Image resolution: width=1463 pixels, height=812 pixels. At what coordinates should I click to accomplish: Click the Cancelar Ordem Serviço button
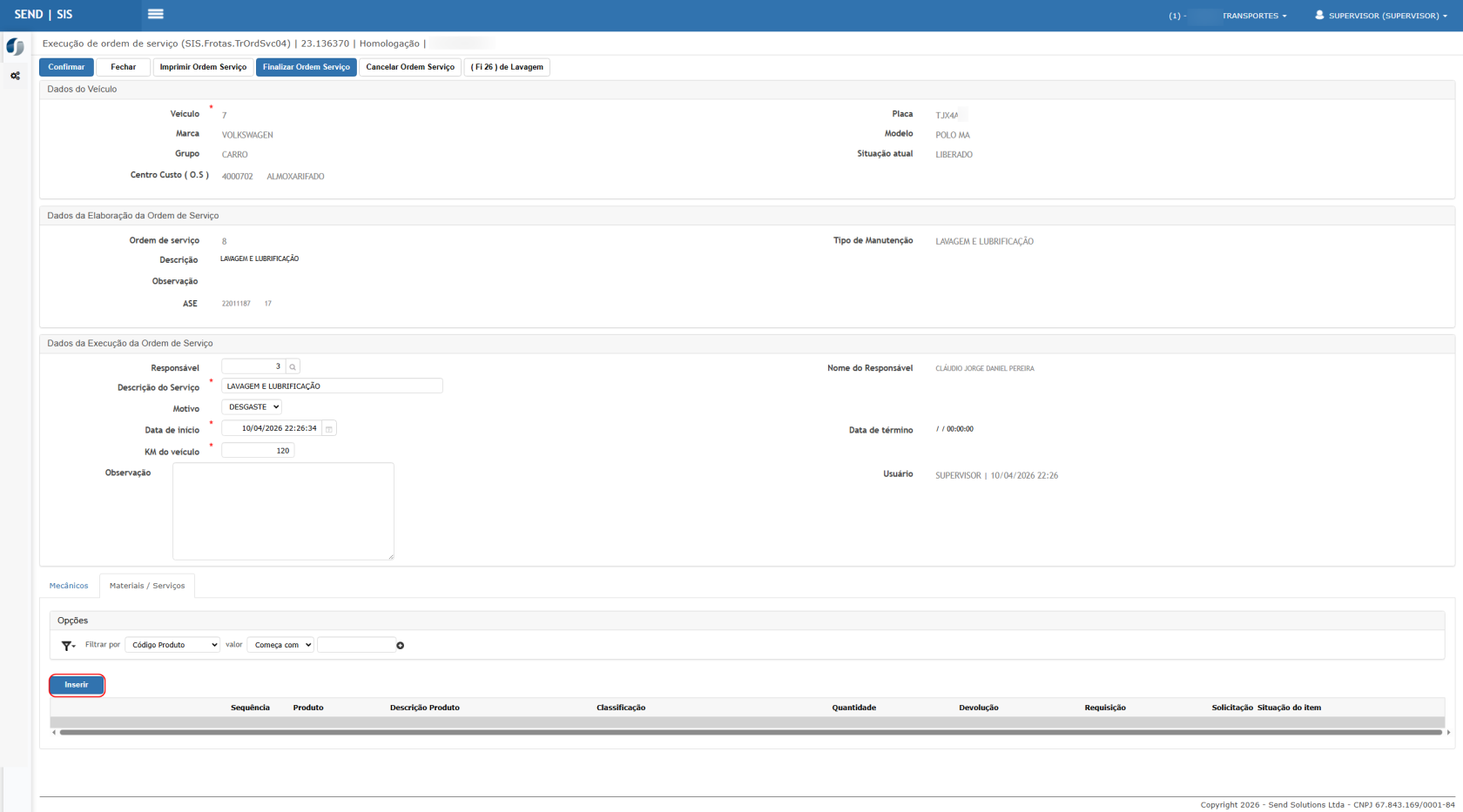tap(410, 67)
